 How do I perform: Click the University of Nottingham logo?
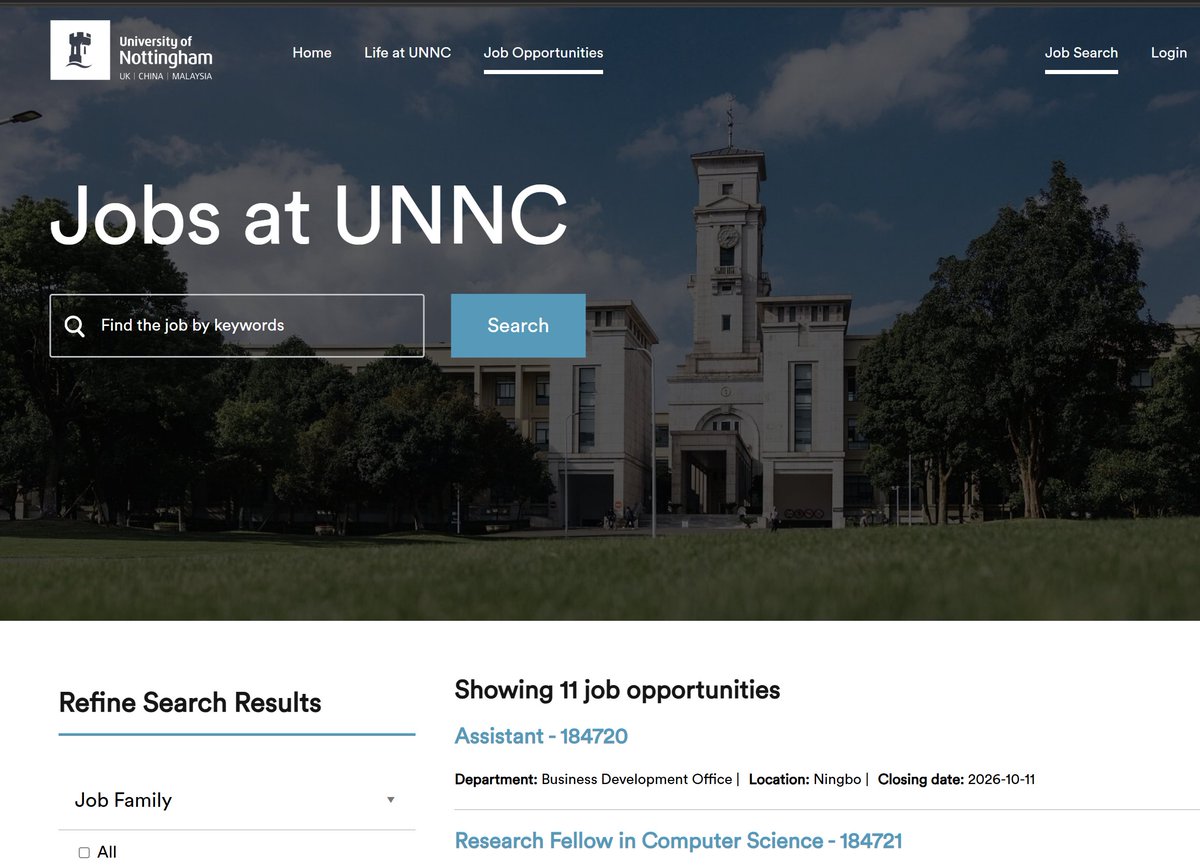pos(132,50)
